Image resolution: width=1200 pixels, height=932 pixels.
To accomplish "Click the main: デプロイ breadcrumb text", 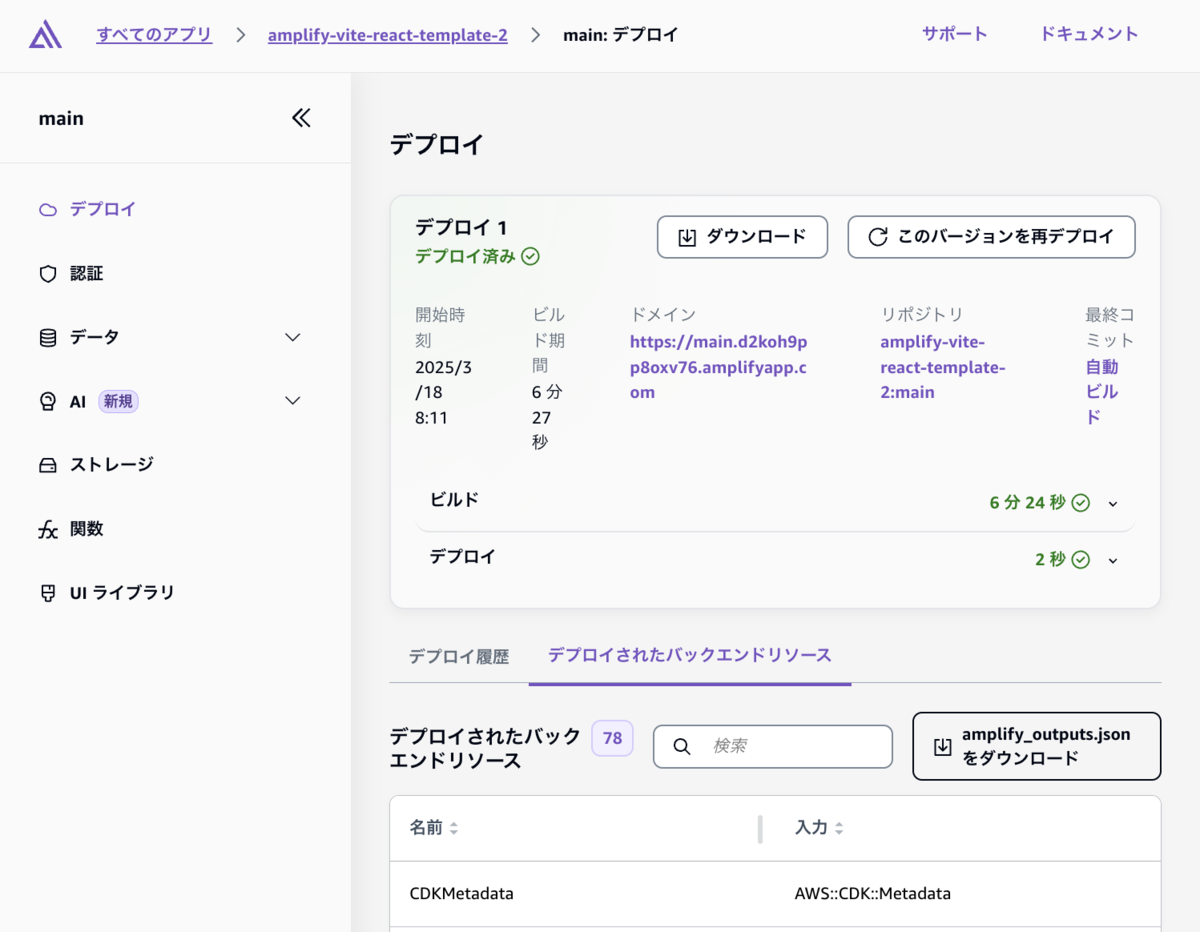I will (621, 35).
